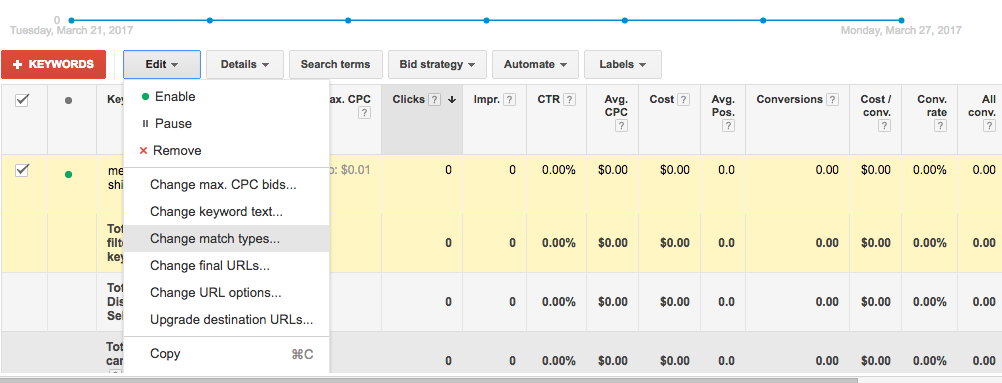Viewport: 1002px width, 383px height.
Task: Click the red + KEYWORDS button
Action: point(54,65)
